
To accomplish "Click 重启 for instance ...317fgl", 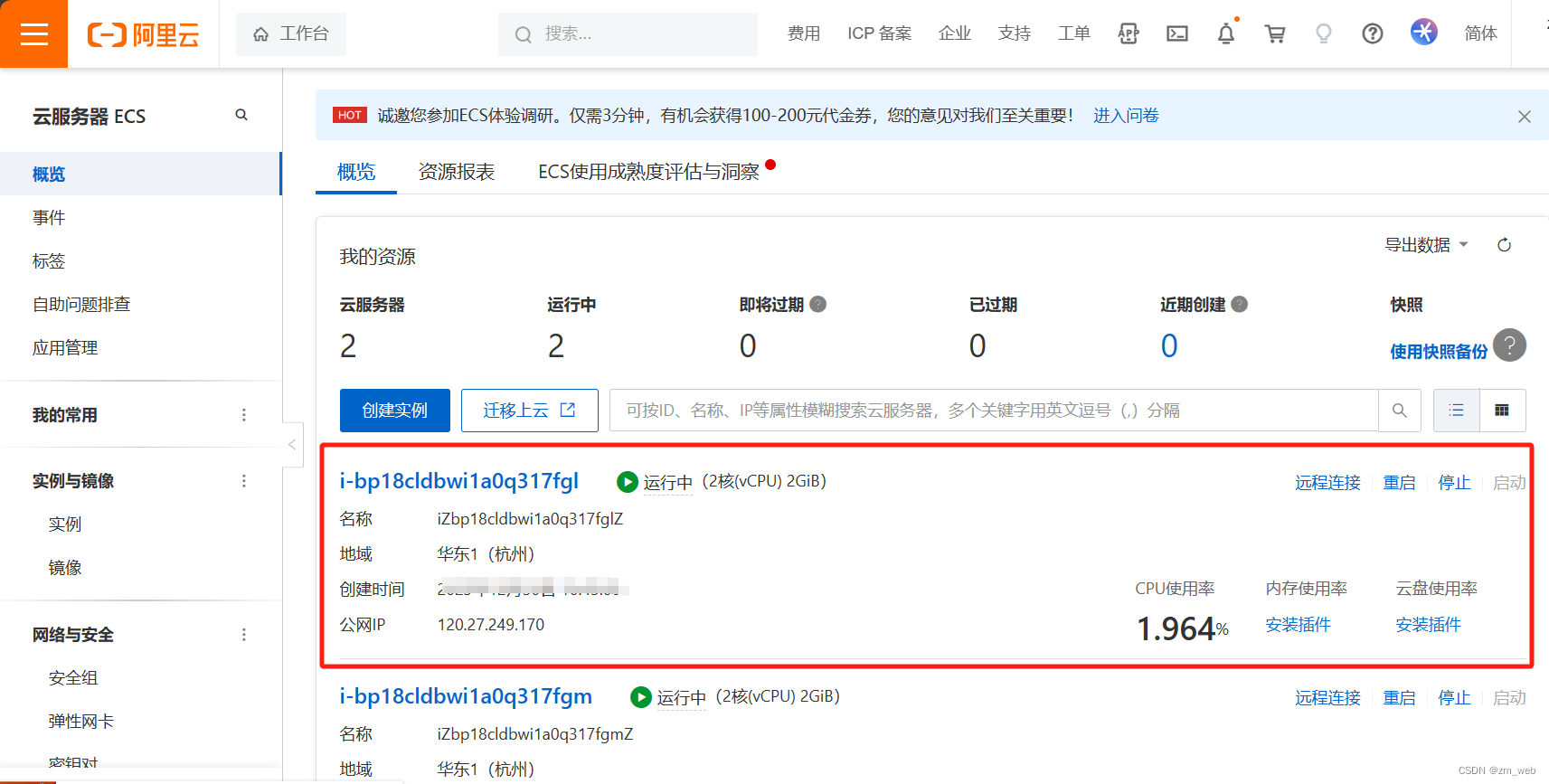I will [1399, 483].
